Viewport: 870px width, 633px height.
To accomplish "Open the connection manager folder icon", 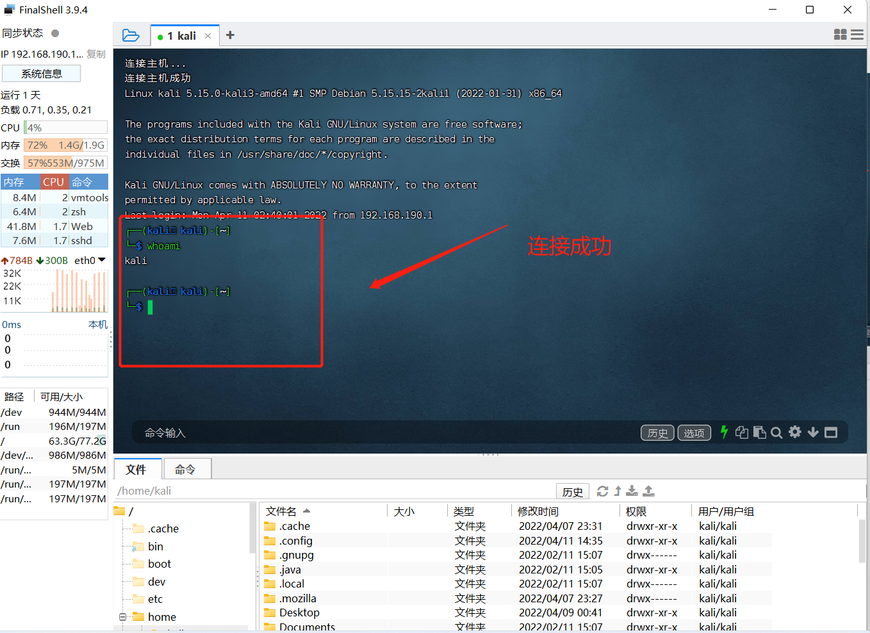I will [x=130, y=36].
